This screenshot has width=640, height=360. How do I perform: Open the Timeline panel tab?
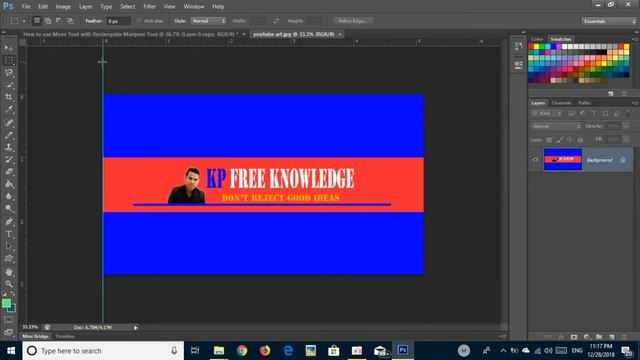pos(65,336)
